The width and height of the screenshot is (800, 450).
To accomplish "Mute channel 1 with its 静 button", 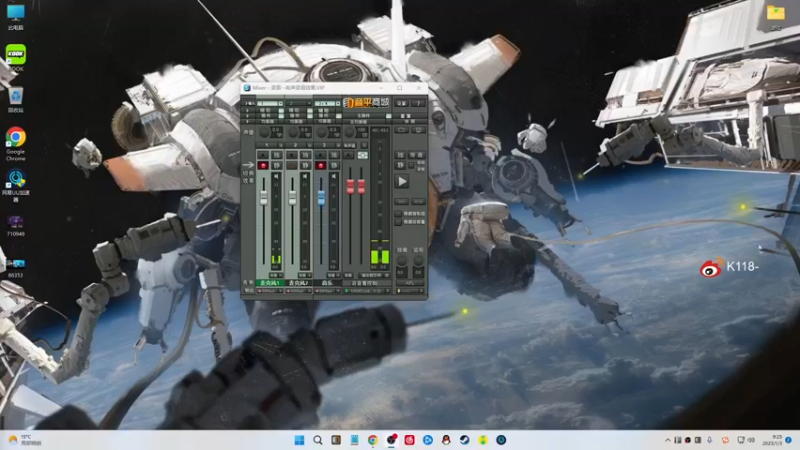I will click(x=277, y=165).
